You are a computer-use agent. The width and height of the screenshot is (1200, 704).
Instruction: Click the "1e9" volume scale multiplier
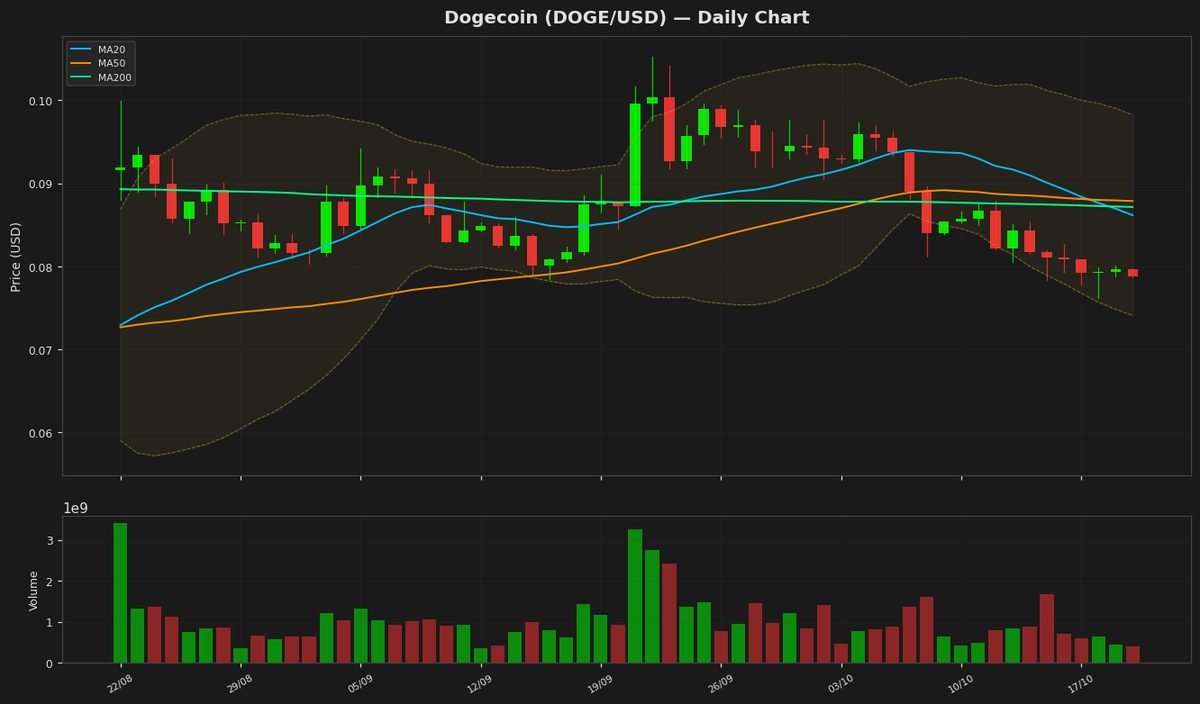[x=75, y=508]
